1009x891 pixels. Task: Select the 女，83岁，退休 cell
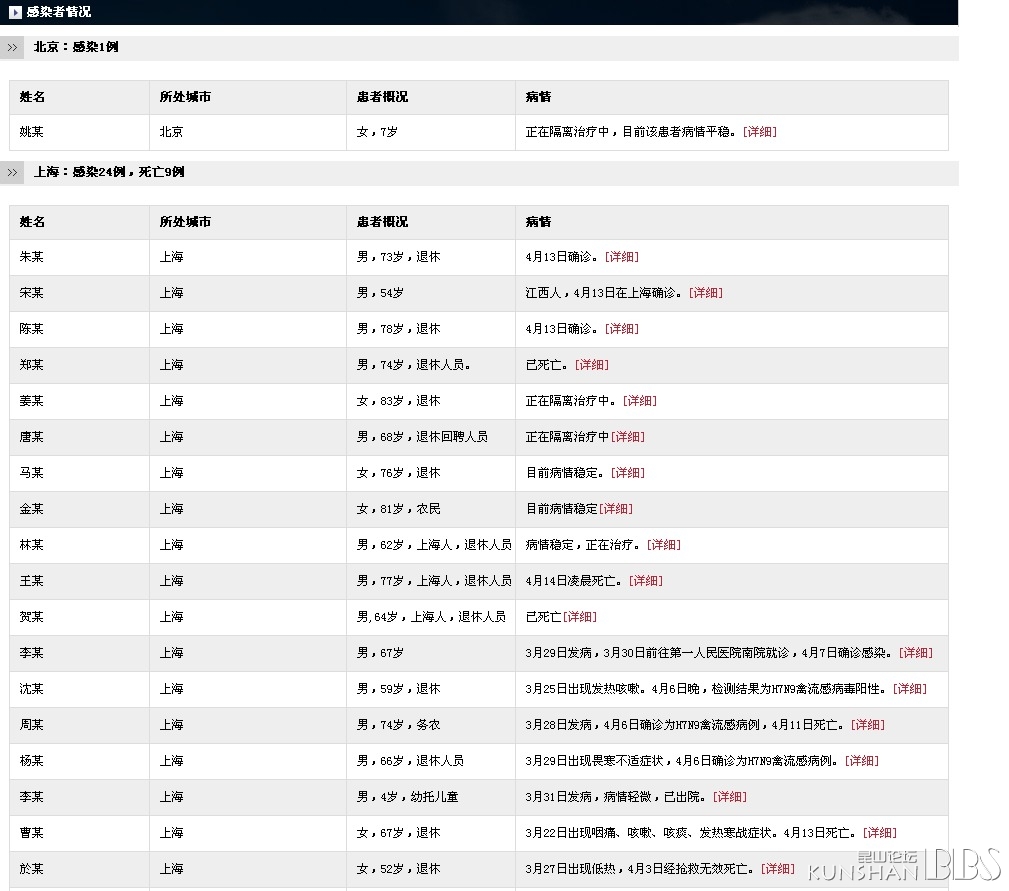pos(430,401)
